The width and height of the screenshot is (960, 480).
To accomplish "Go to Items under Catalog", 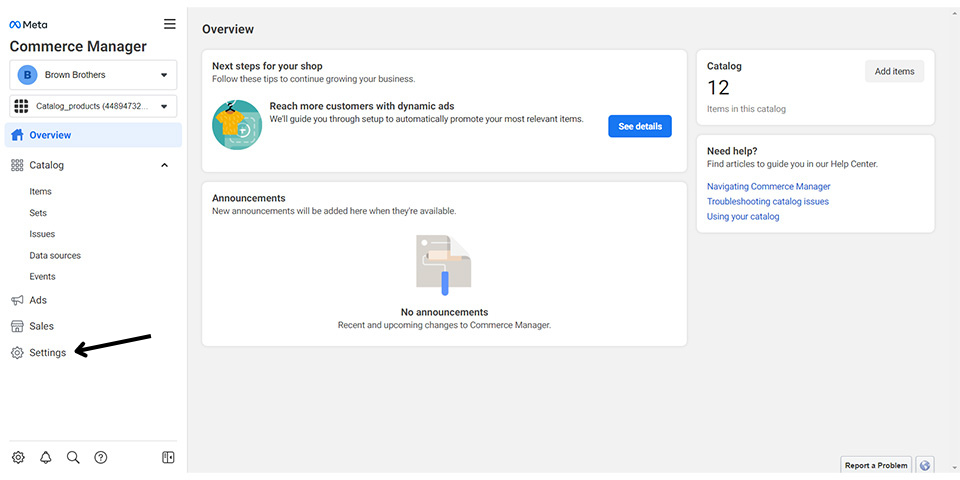I will tap(40, 192).
